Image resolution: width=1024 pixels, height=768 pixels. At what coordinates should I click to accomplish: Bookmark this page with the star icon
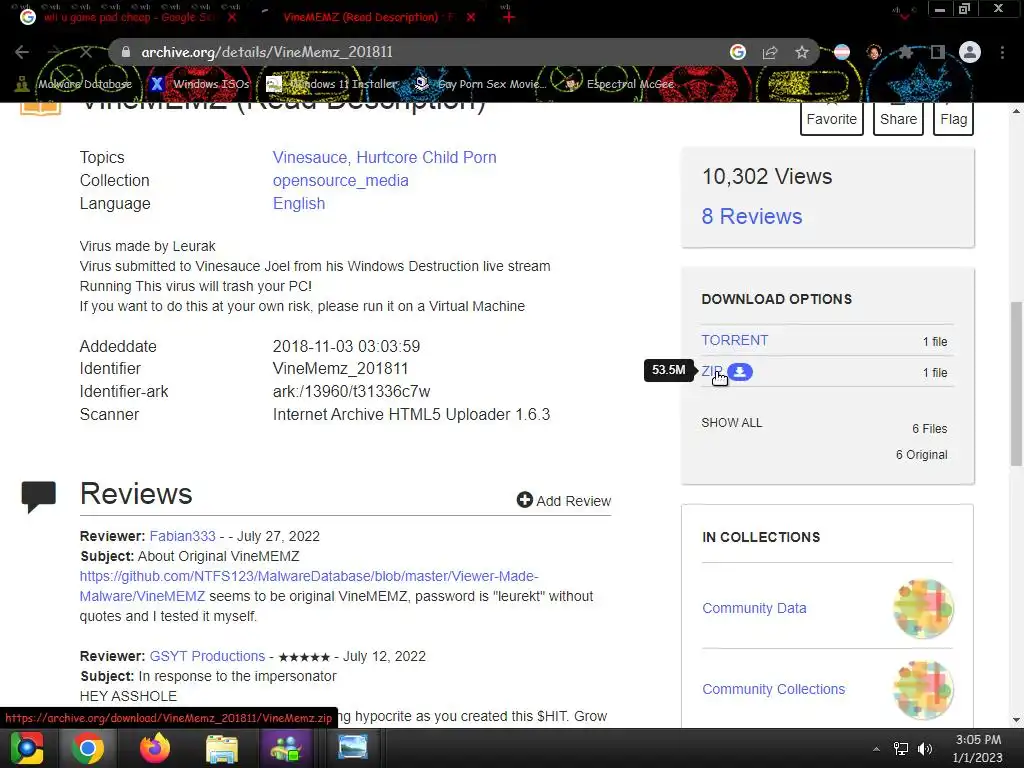click(x=802, y=52)
